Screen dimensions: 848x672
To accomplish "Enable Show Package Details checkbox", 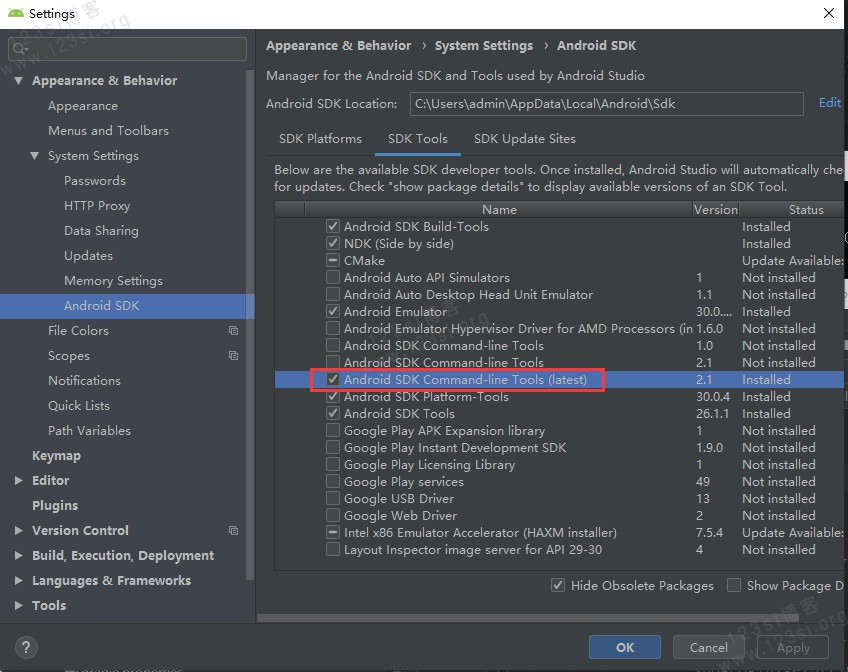I will 734,585.
